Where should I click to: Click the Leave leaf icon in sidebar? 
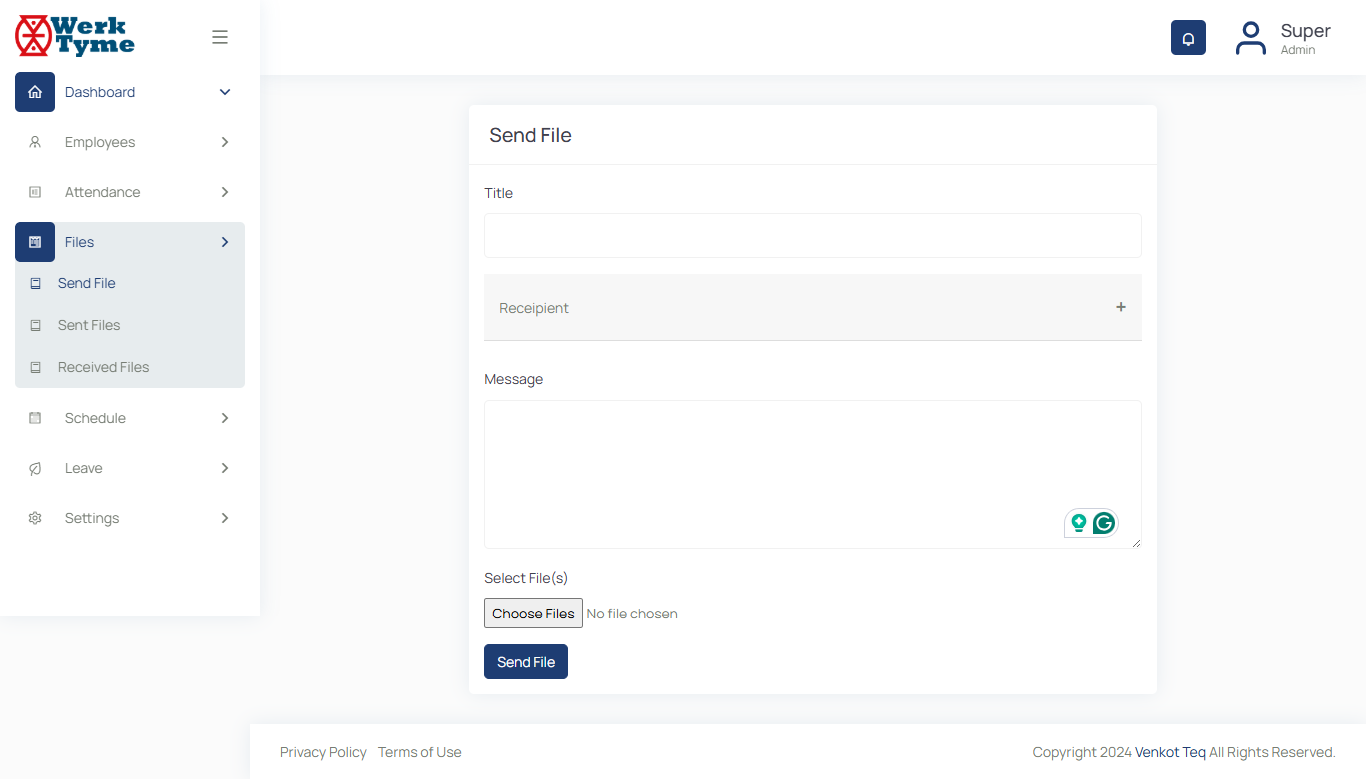tap(35, 468)
